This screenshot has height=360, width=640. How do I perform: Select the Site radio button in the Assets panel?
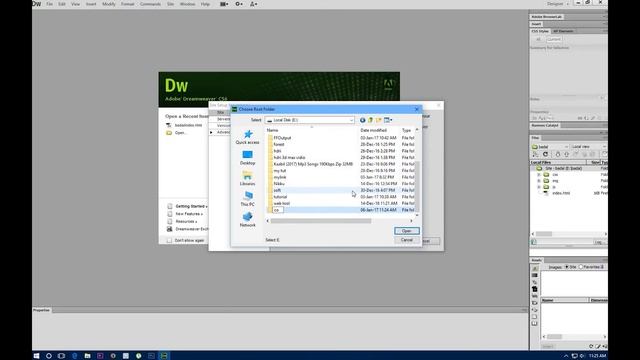tap(567, 267)
